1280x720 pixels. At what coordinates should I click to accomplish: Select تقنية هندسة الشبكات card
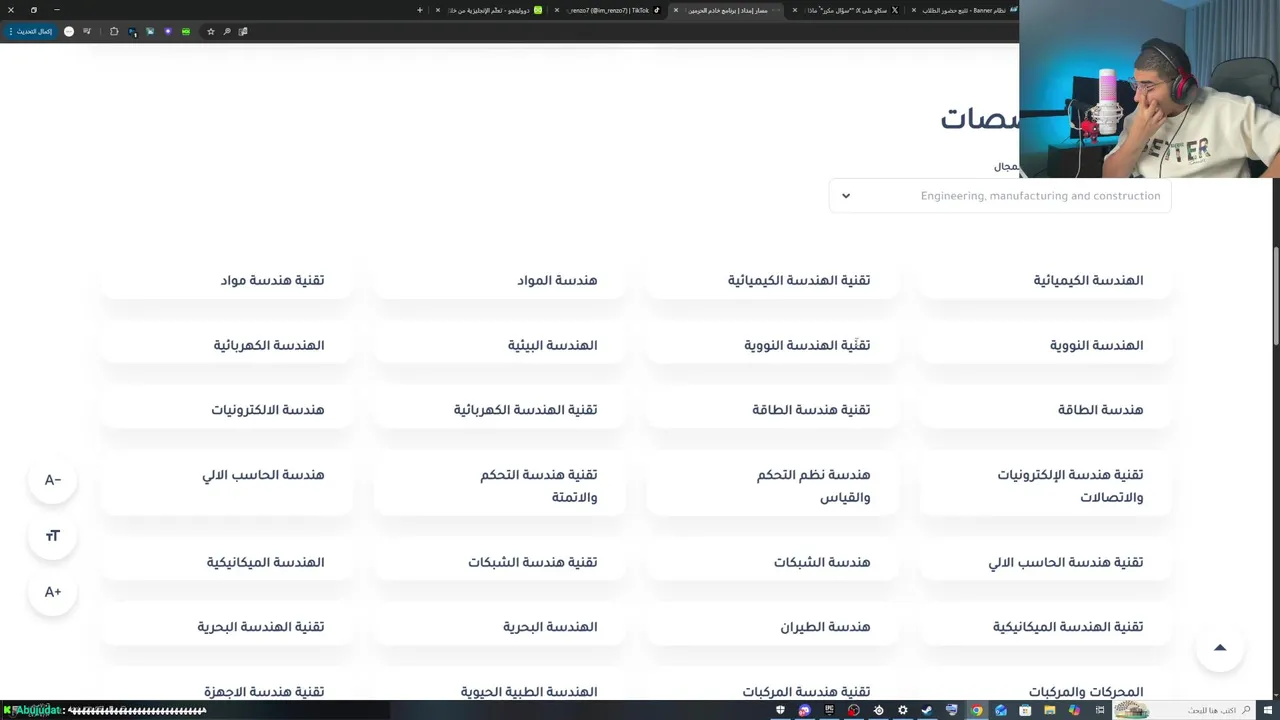pyautogui.click(x=499, y=562)
